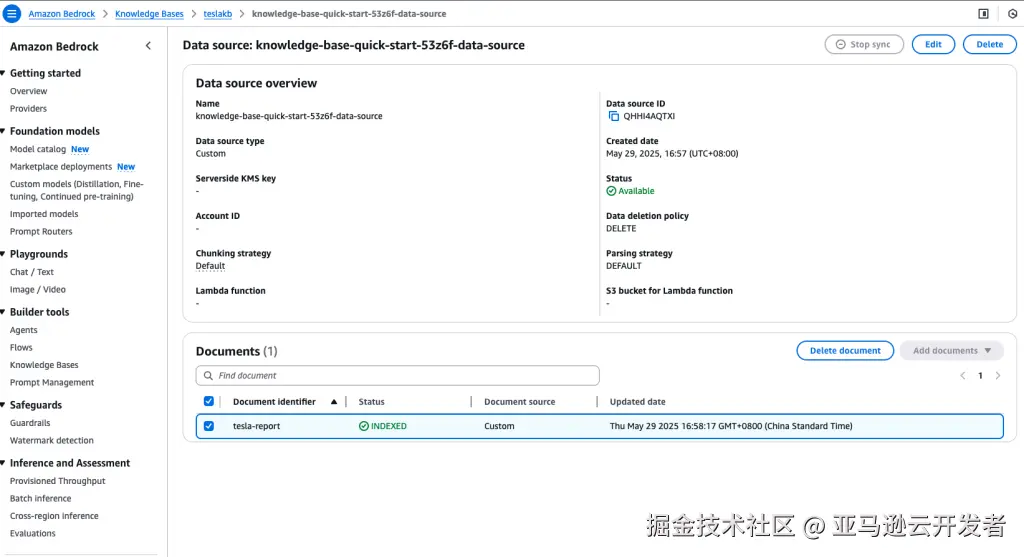Click page number 1 in pagination
This screenshot has height=557, width=1024.
click(980, 375)
